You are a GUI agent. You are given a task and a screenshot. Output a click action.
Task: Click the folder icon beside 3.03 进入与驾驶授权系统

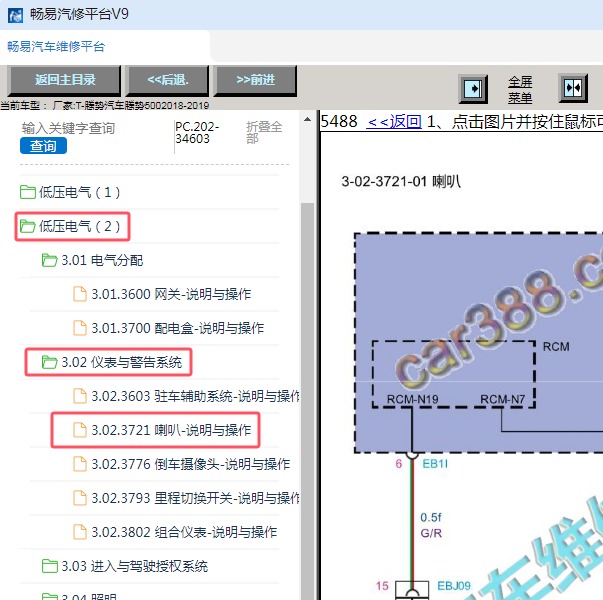click(50, 566)
